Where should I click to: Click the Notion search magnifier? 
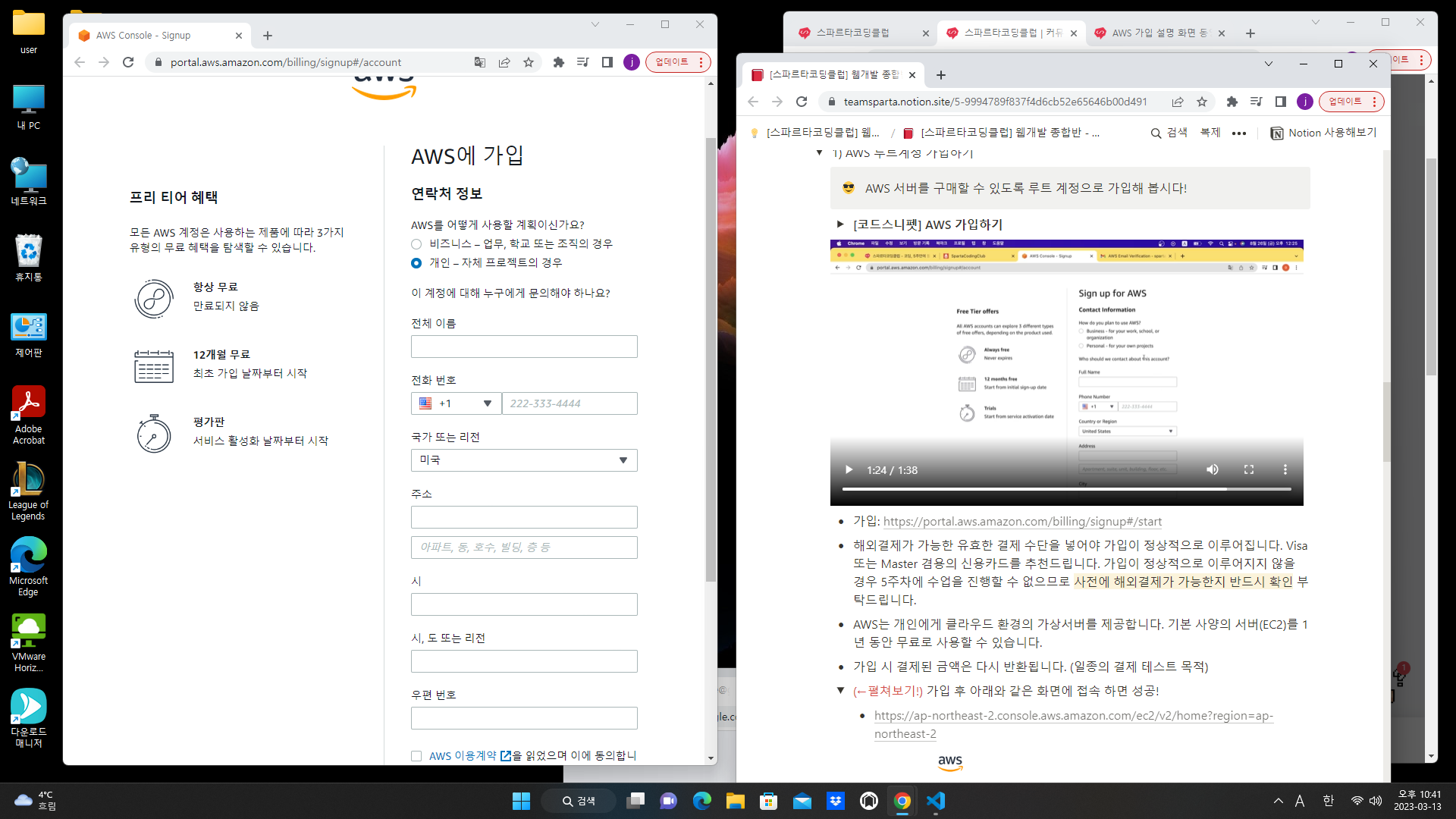pyautogui.click(x=1156, y=133)
